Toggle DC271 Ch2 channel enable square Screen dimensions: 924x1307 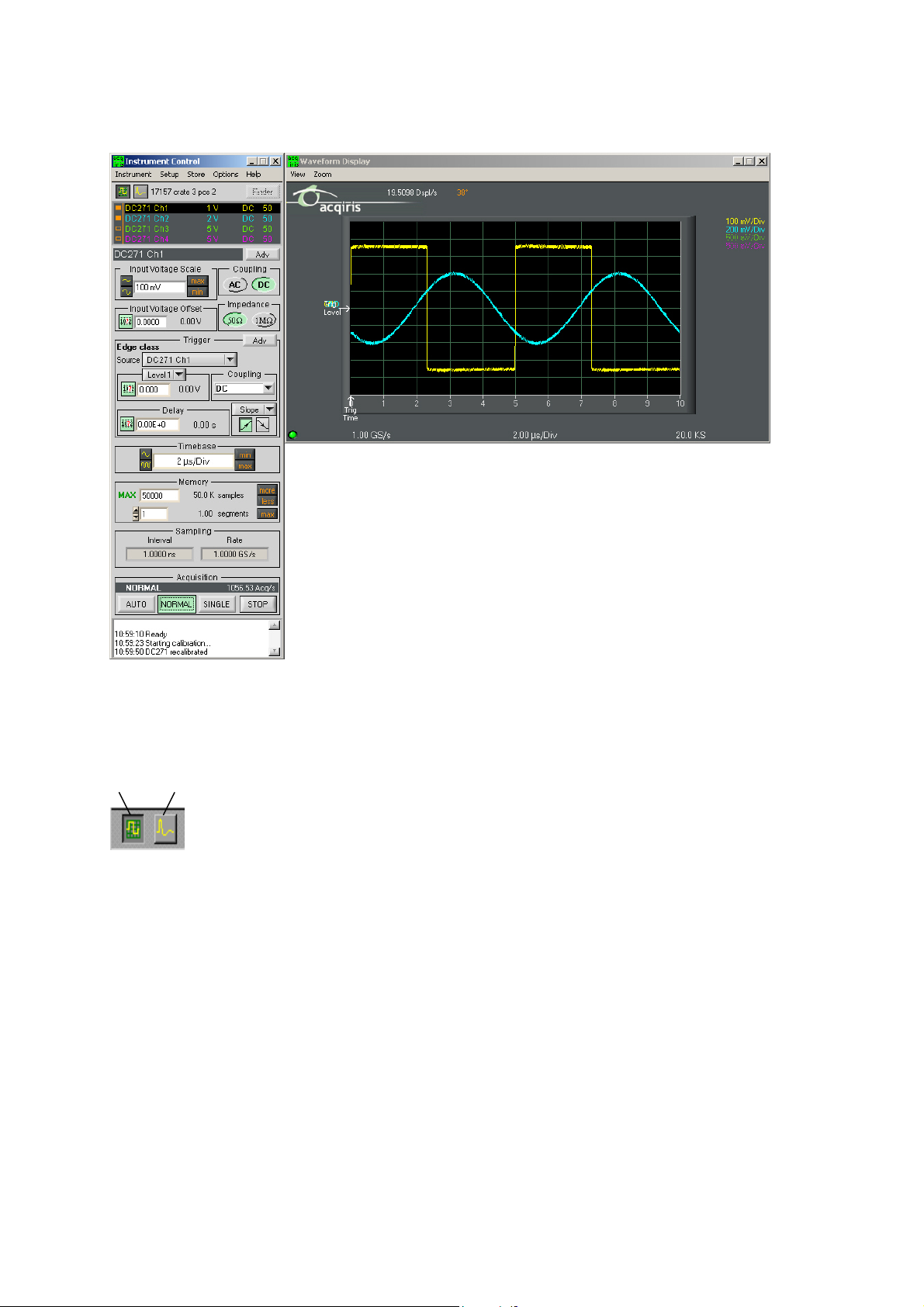pyautogui.click(x=119, y=219)
